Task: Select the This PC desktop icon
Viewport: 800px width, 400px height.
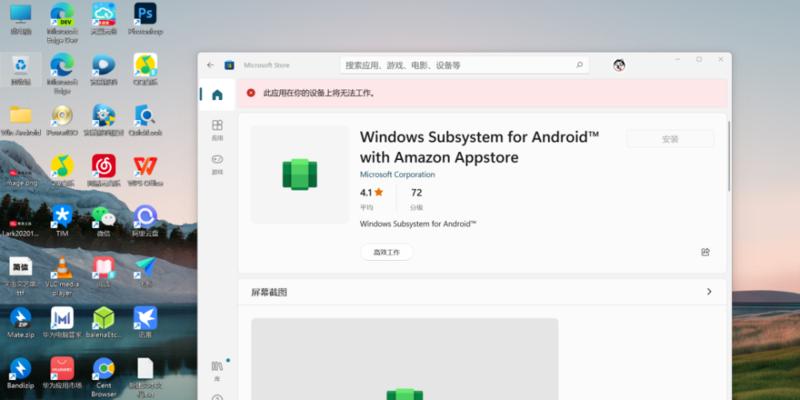Action: (21, 18)
